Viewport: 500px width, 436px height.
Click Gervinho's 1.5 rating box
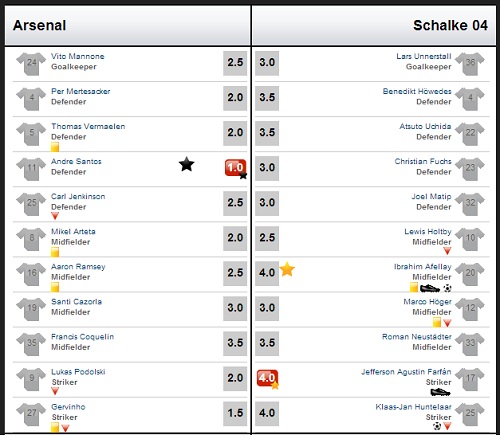[235, 413]
